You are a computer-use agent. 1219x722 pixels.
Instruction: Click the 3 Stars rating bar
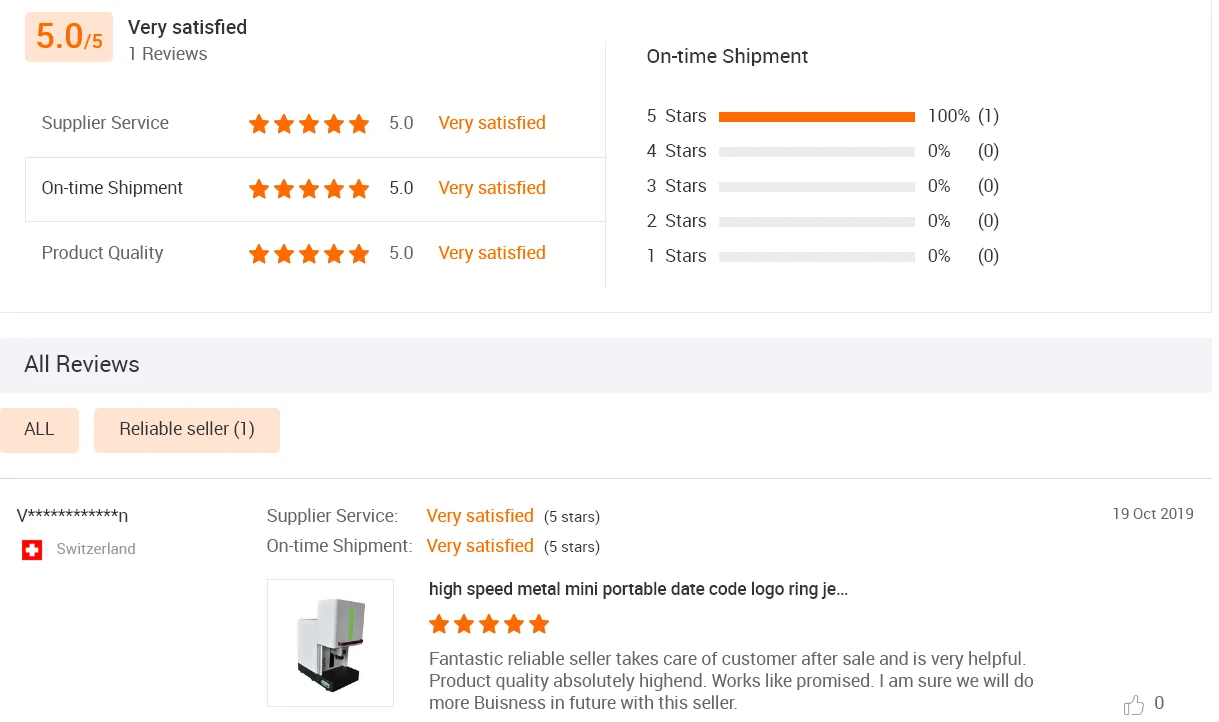click(816, 187)
